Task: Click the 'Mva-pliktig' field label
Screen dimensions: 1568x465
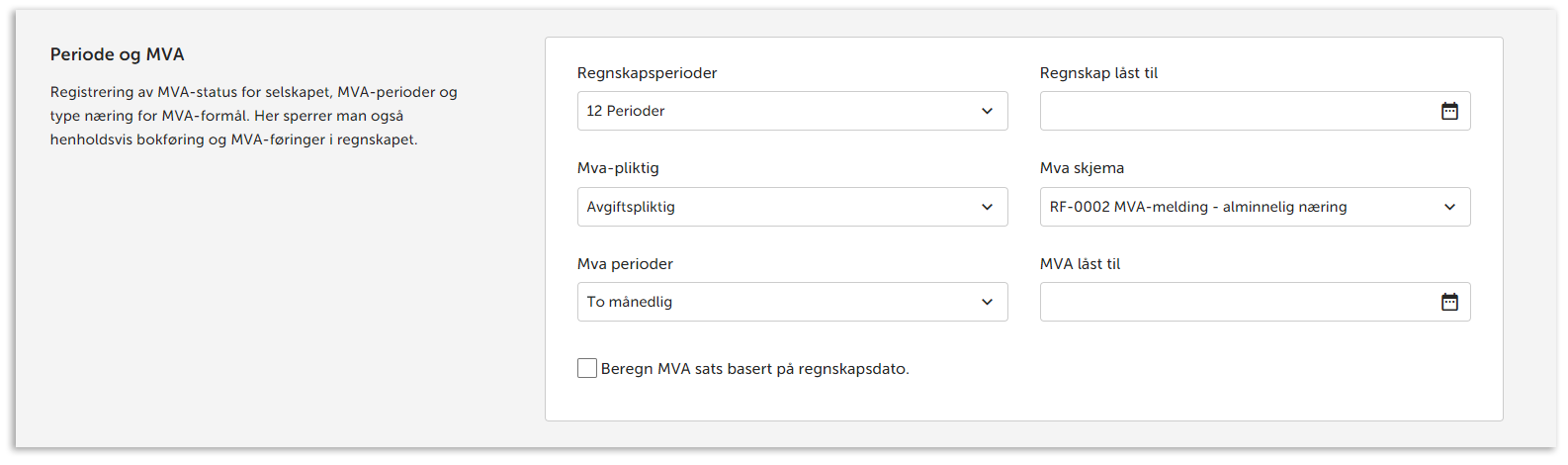Action: (618, 168)
